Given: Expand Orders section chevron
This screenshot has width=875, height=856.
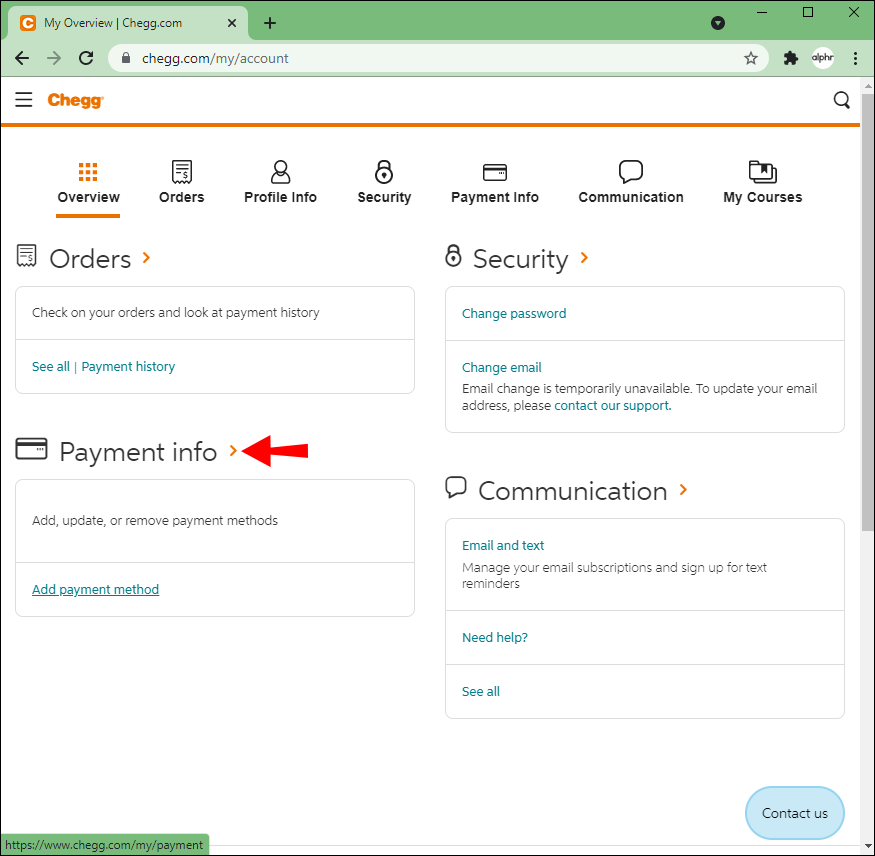Looking at the screenshot, I should (x=146, y=258).
